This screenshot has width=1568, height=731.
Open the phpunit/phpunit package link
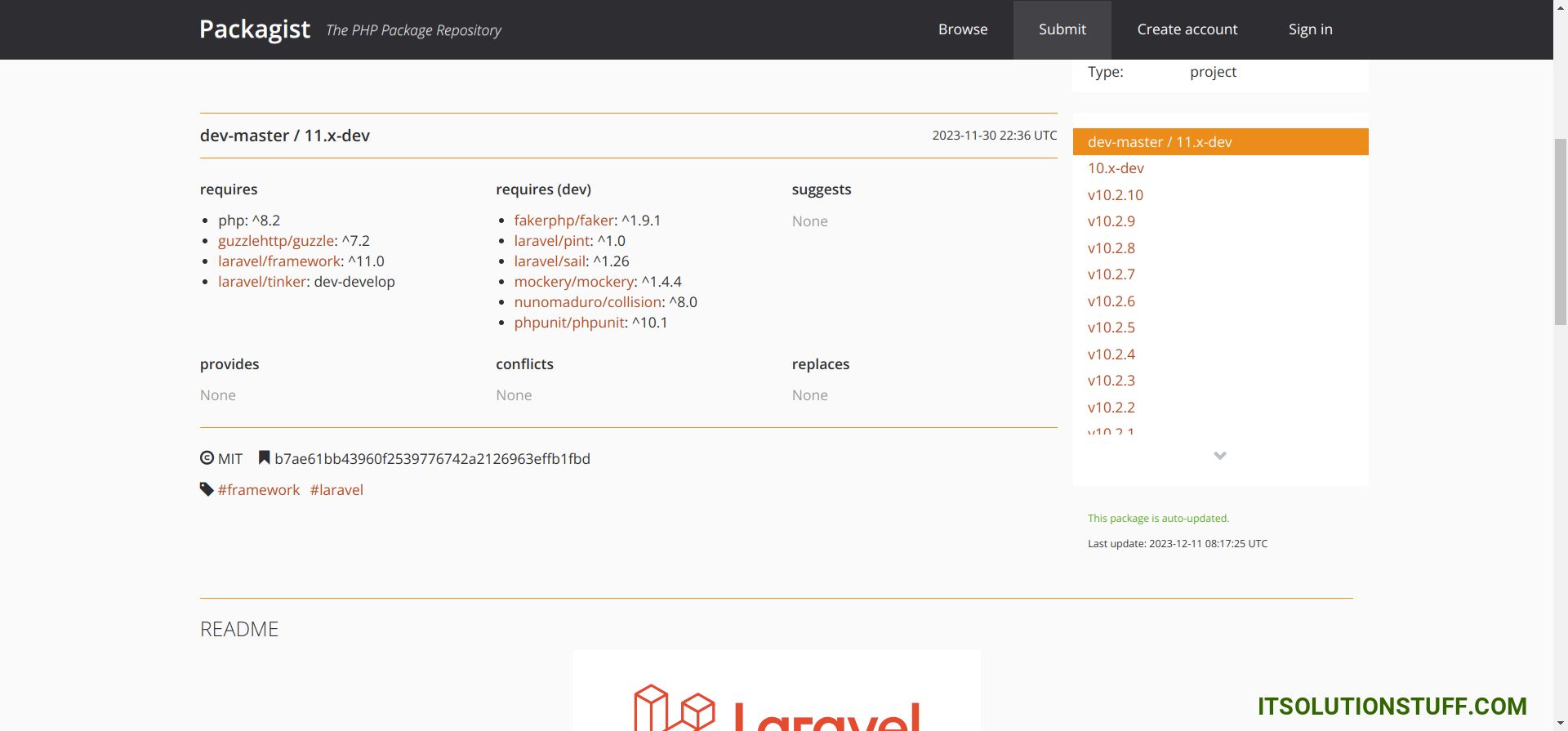click(570, 323)
